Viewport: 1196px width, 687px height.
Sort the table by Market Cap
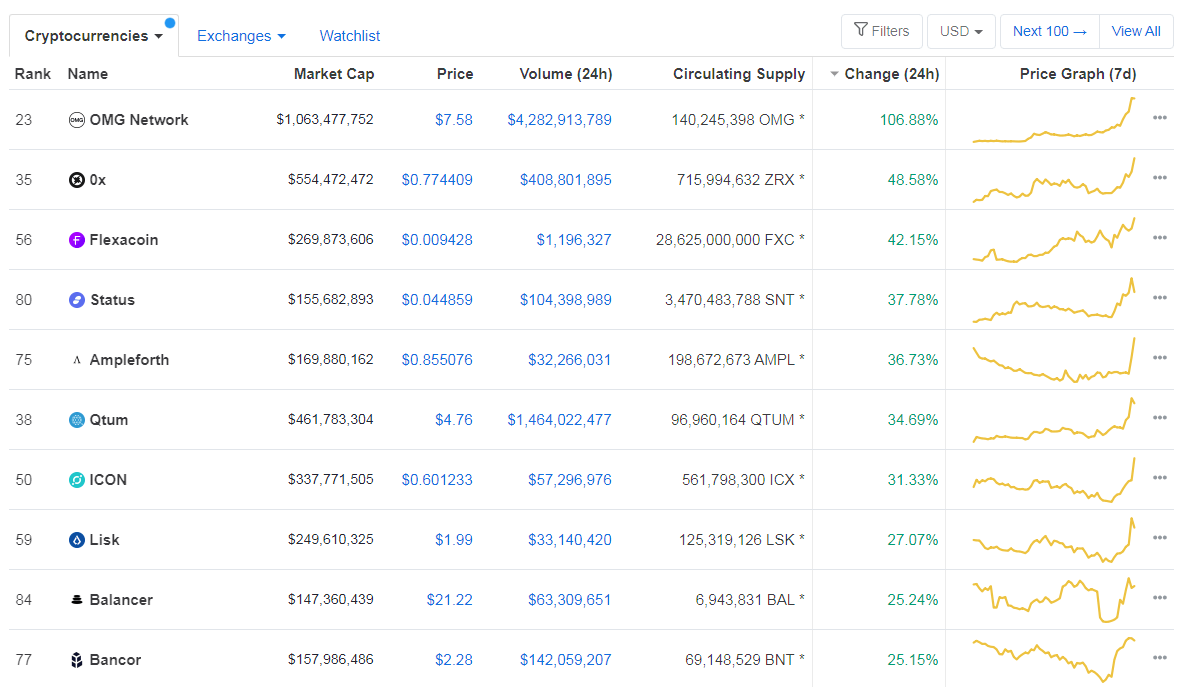point(334,74)
